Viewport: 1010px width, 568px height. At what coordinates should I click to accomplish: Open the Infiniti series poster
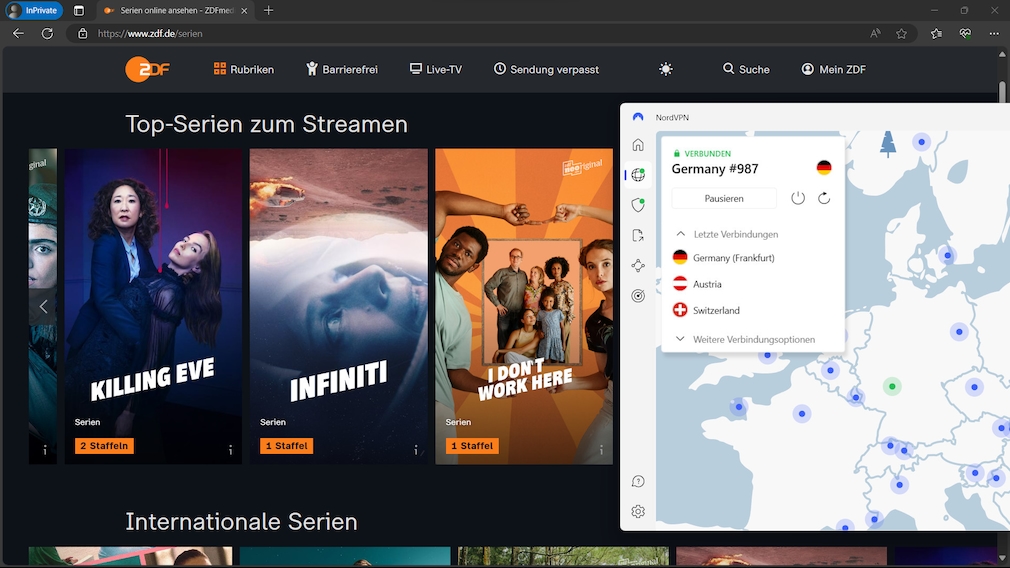tap(338, 307)
